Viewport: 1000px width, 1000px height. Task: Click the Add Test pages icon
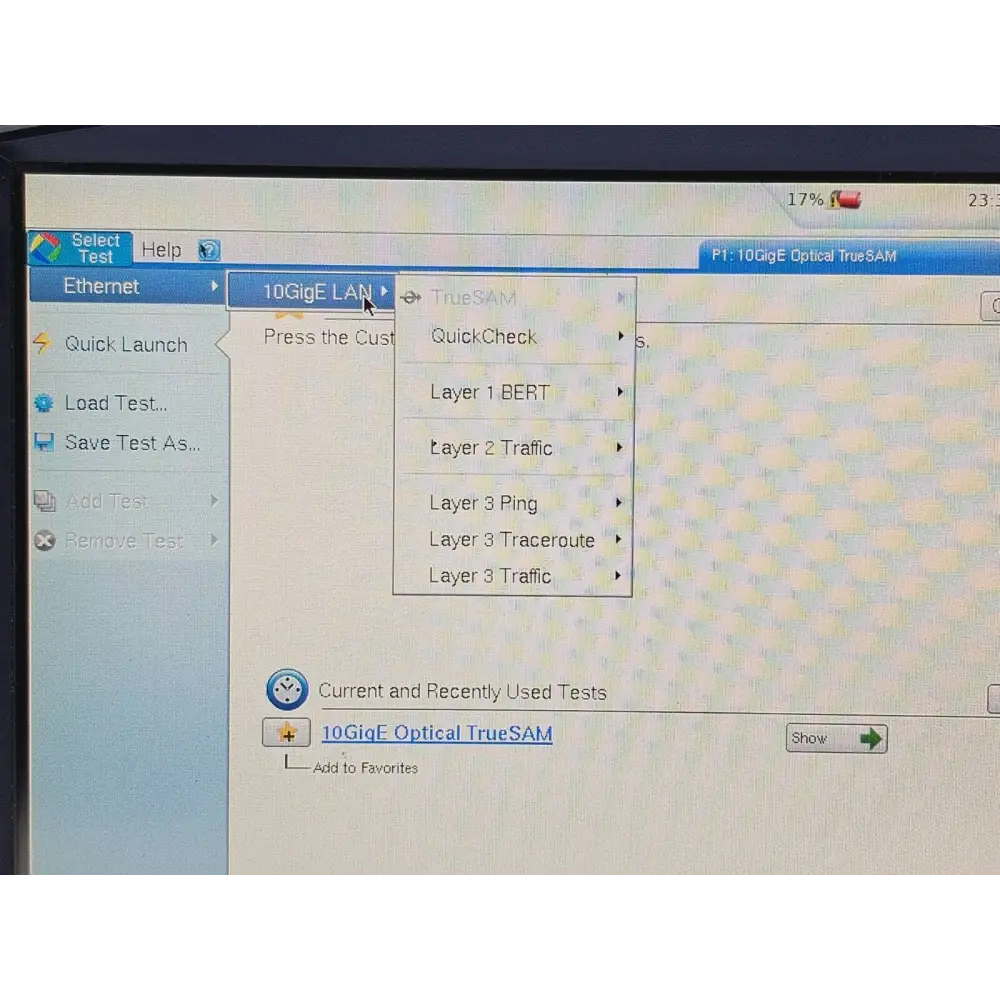(x=45, y=501)
